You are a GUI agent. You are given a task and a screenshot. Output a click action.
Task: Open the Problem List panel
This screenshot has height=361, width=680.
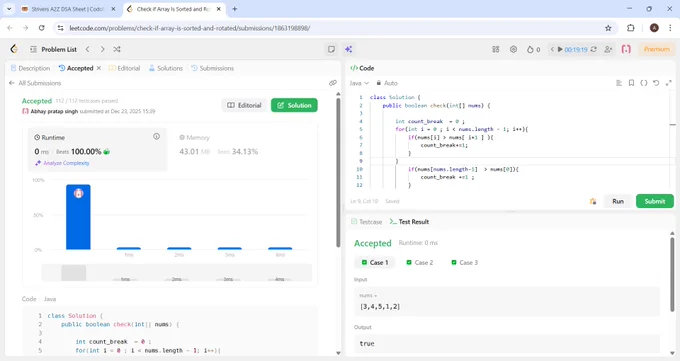tap(53, 49)
